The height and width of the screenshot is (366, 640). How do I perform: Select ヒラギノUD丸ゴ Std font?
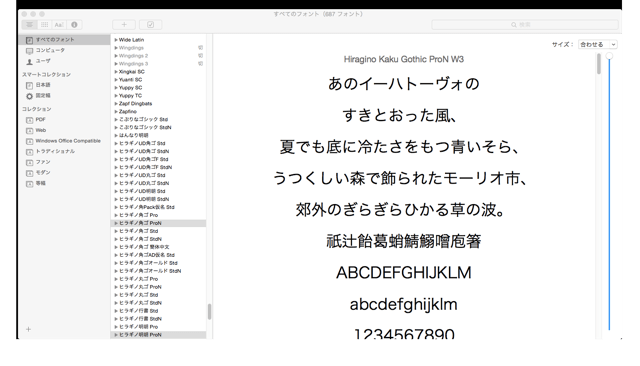(x=142, y=175)
